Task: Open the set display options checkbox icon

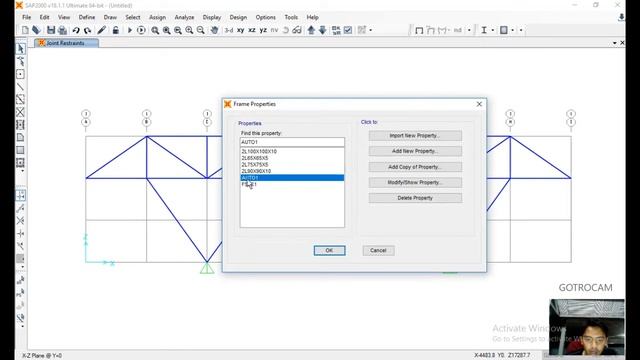Action: pyautogui.click(x=348, y=30)
